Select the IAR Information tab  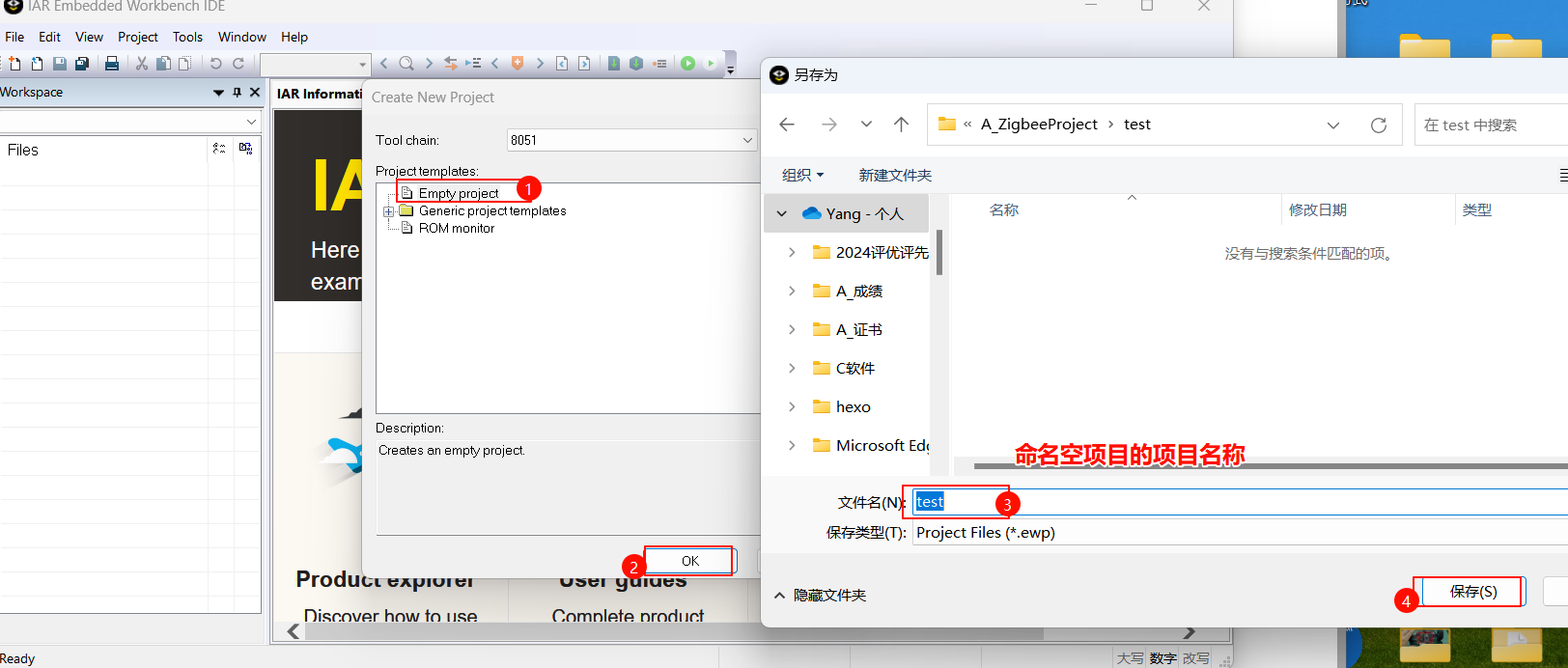click(319, 94)
